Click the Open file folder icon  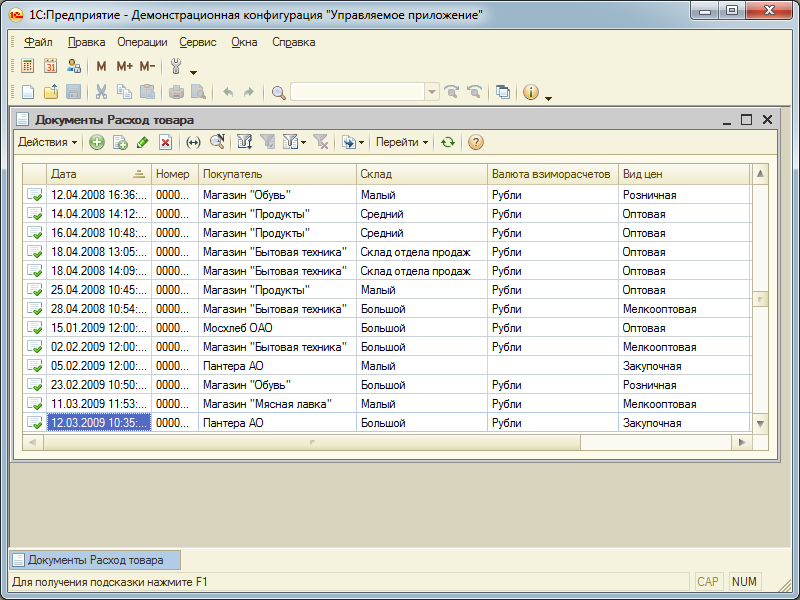pyautogui.click(x=50, y=92)
